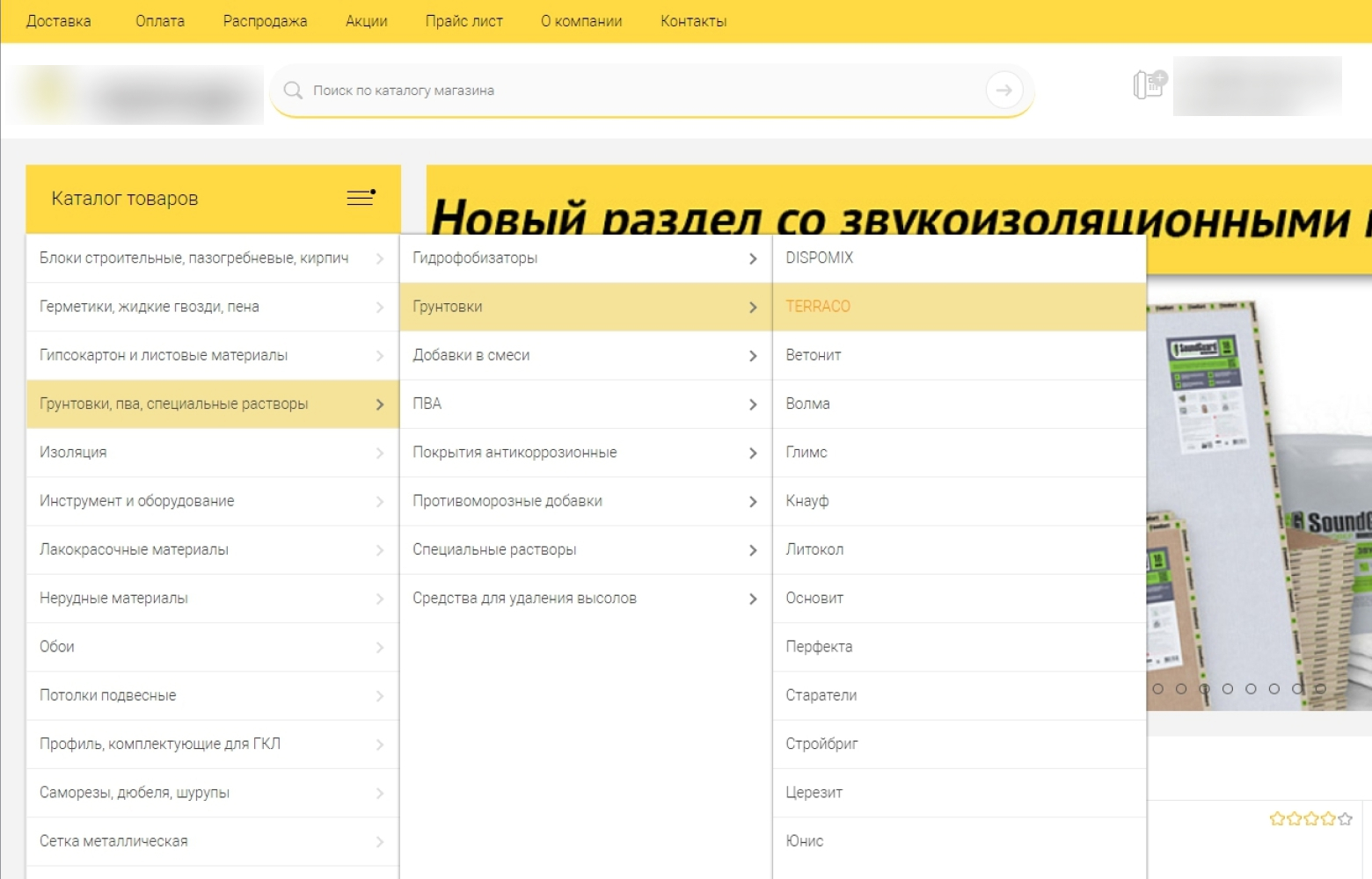Viewport: 1372px width, 879px height.
Task: Expand the Гидрофобизаторы submenu arrow
Action: pyautogui.click(x=753, y=258)
